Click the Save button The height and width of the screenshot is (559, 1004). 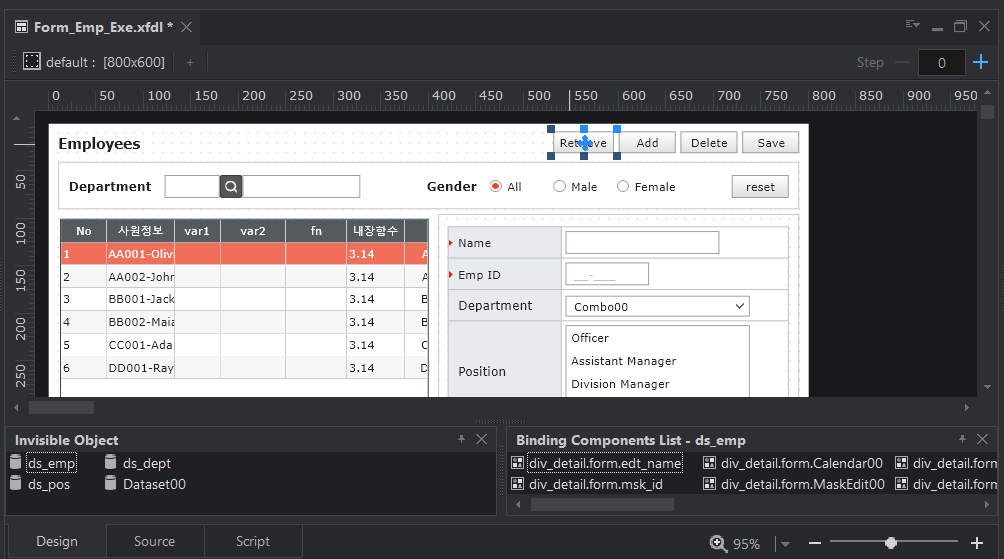point(770,143)
